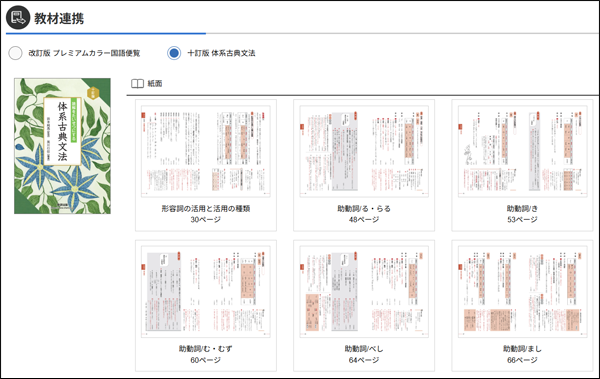Click the 教材連携 heading text

[59, 18]
